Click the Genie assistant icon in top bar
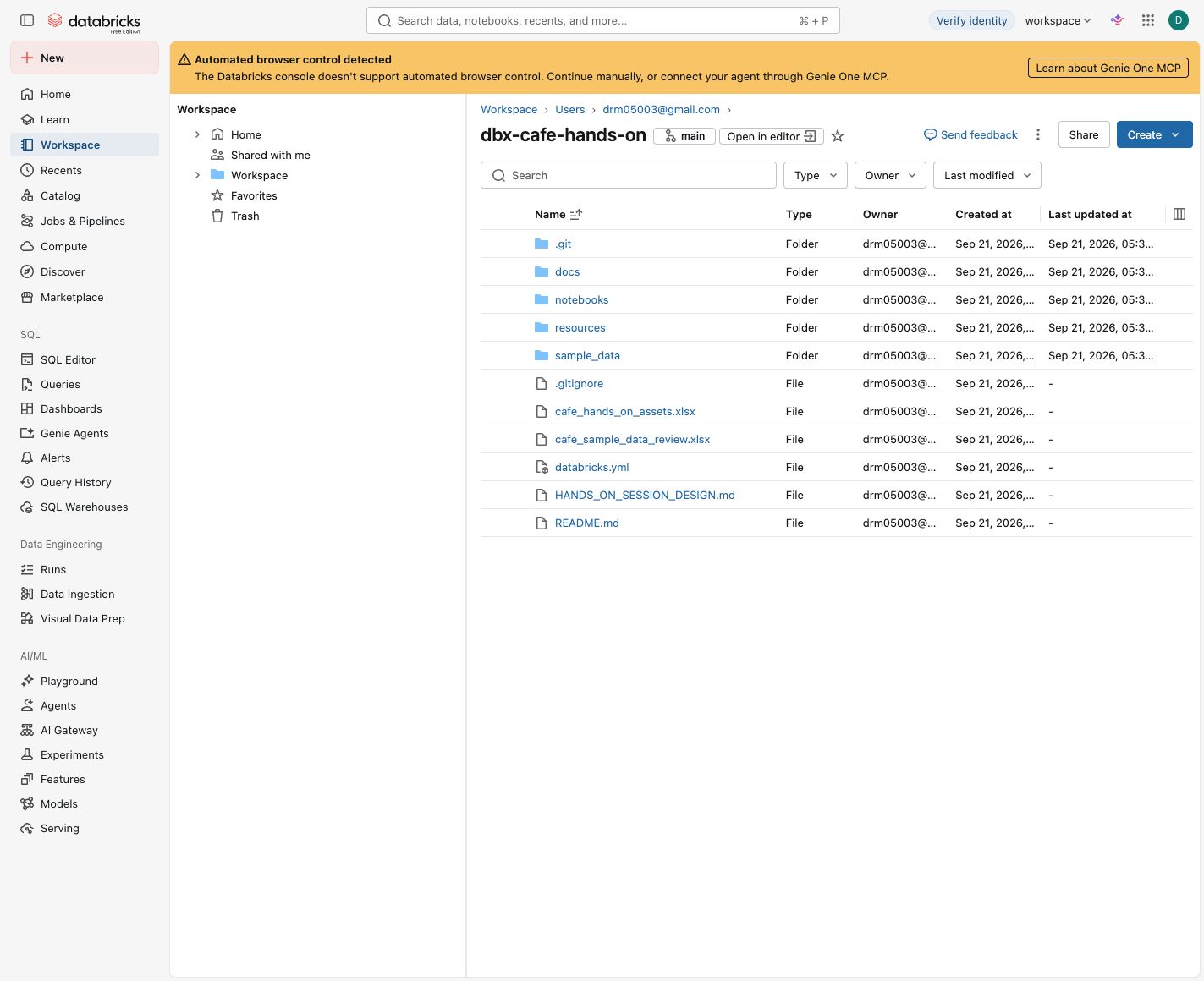Viewport: 1204px width, 981px height. [1118, 20]
